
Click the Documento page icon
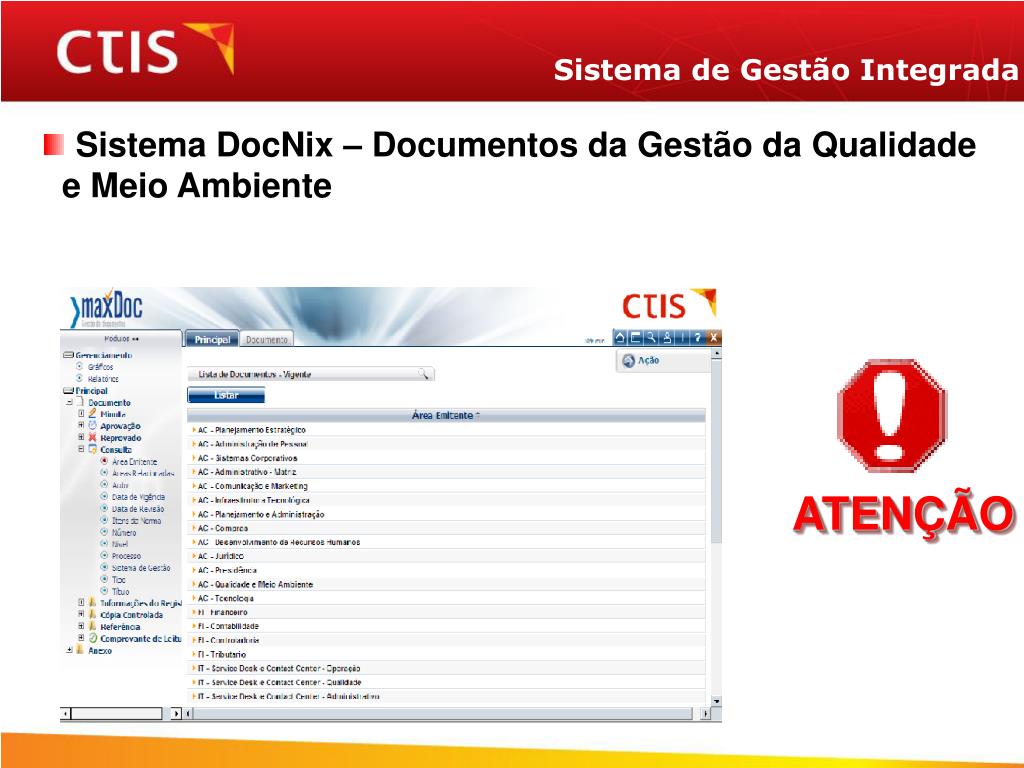coord(80,402)
